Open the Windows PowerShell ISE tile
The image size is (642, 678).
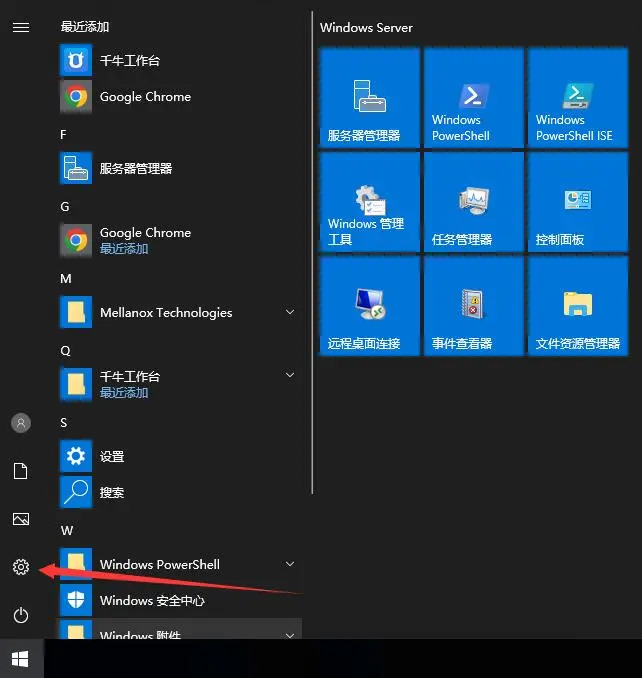(x=576, y=98)
